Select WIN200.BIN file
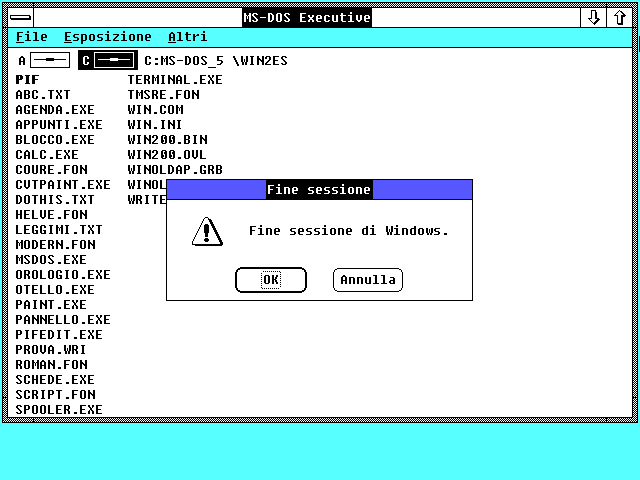Viewport: 640px width, 480px height. [x=167, y=140]
